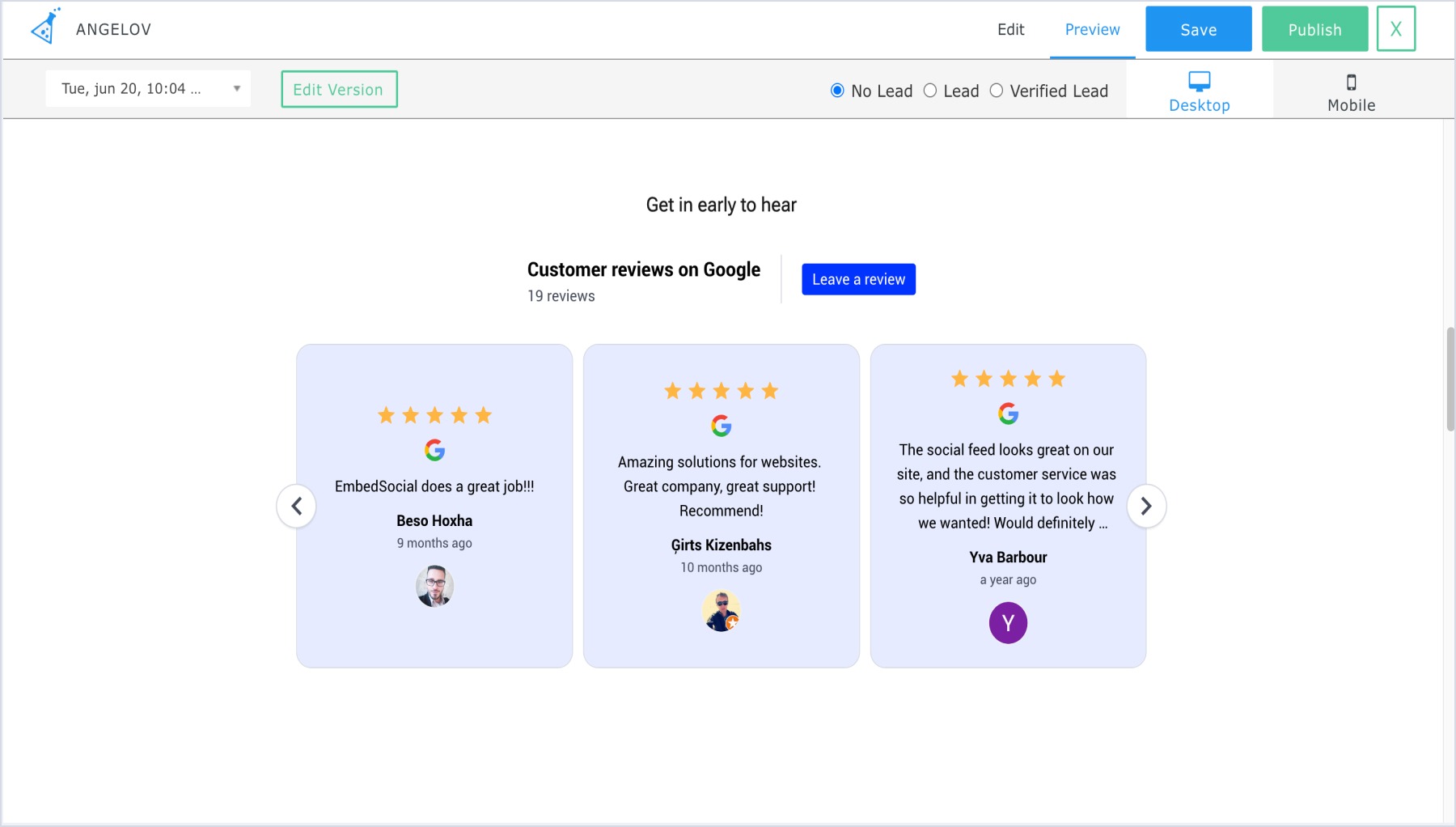Click the Beso Hoxha reviewer name

coord(434,520)
